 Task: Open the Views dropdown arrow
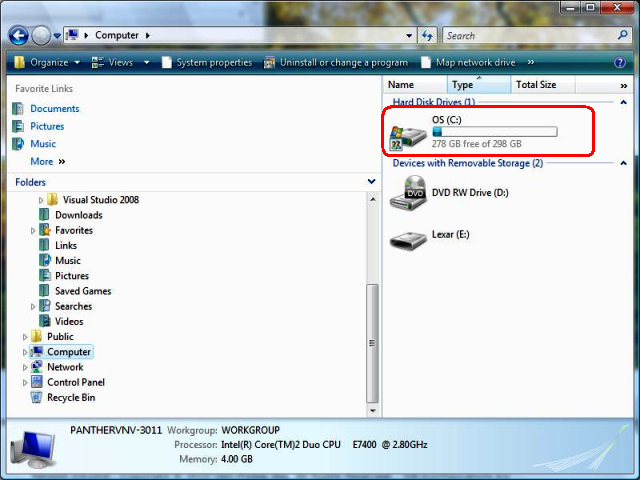coord(146,62)
